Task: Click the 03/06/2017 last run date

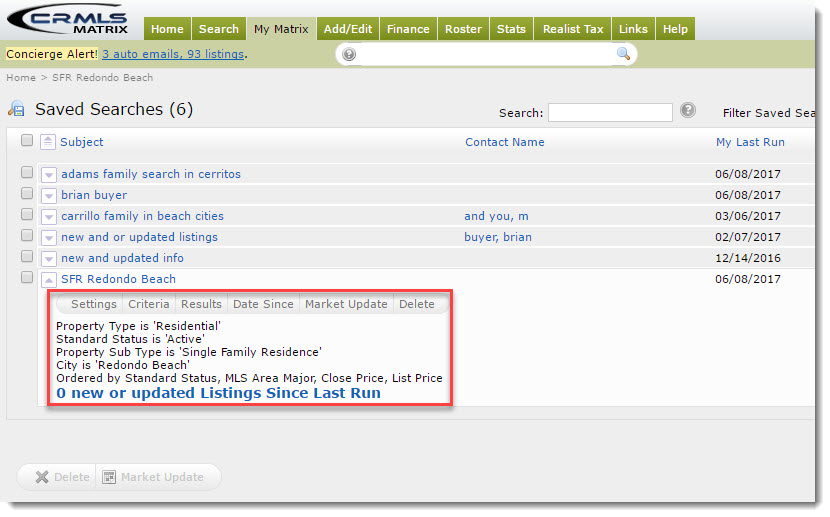Action: tap(747, 216)
